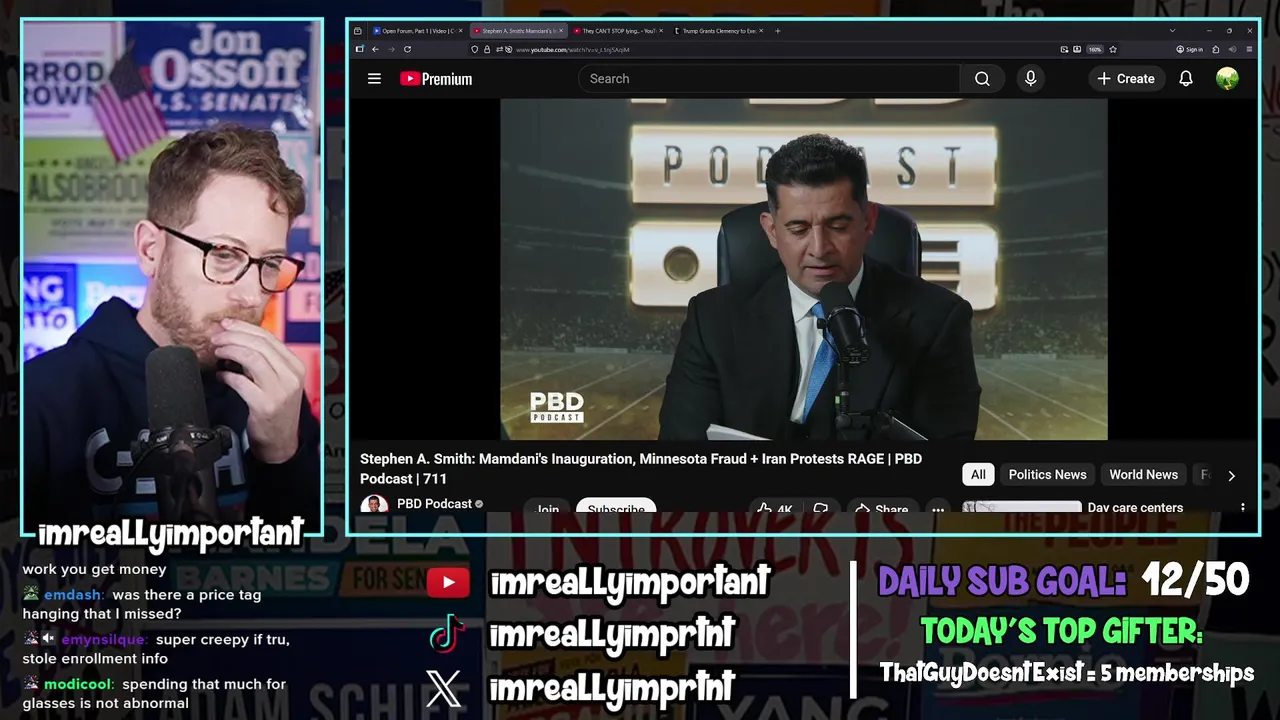Open the browser extensions puzzle icon

pyautogui.click(x=1215, y=49)
